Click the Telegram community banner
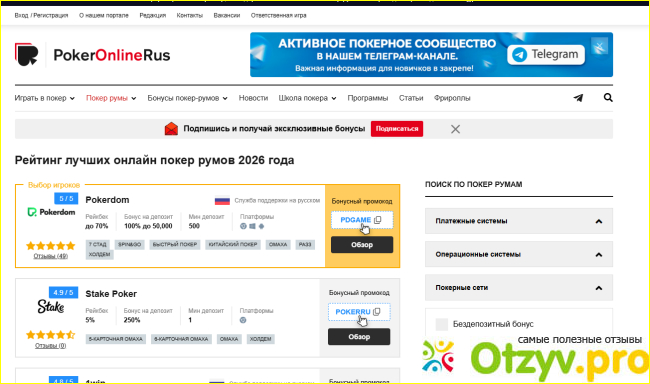650x384 pixels. pyautogui.click(x=431, y=55)
